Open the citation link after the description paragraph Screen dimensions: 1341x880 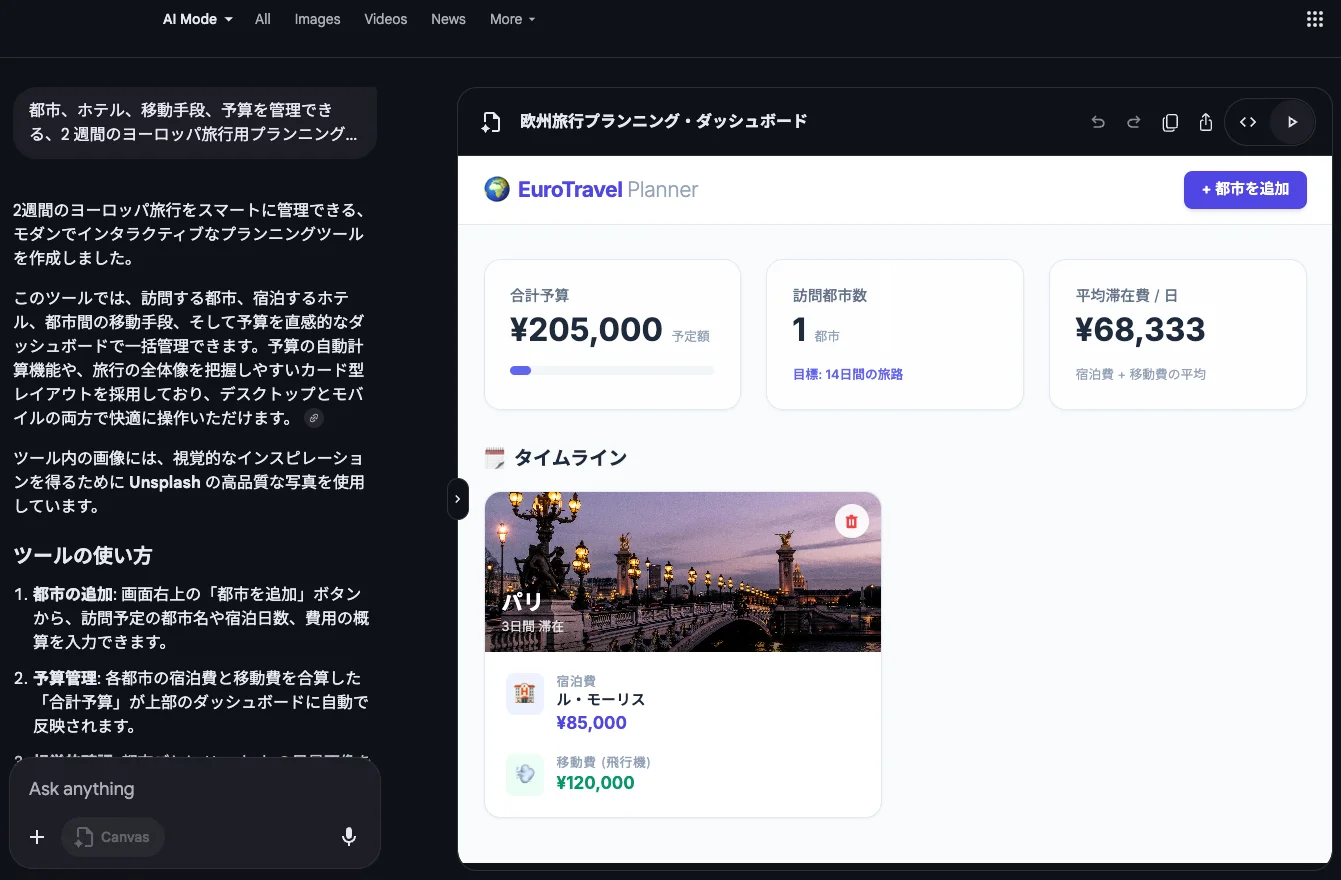coord(314,418)
